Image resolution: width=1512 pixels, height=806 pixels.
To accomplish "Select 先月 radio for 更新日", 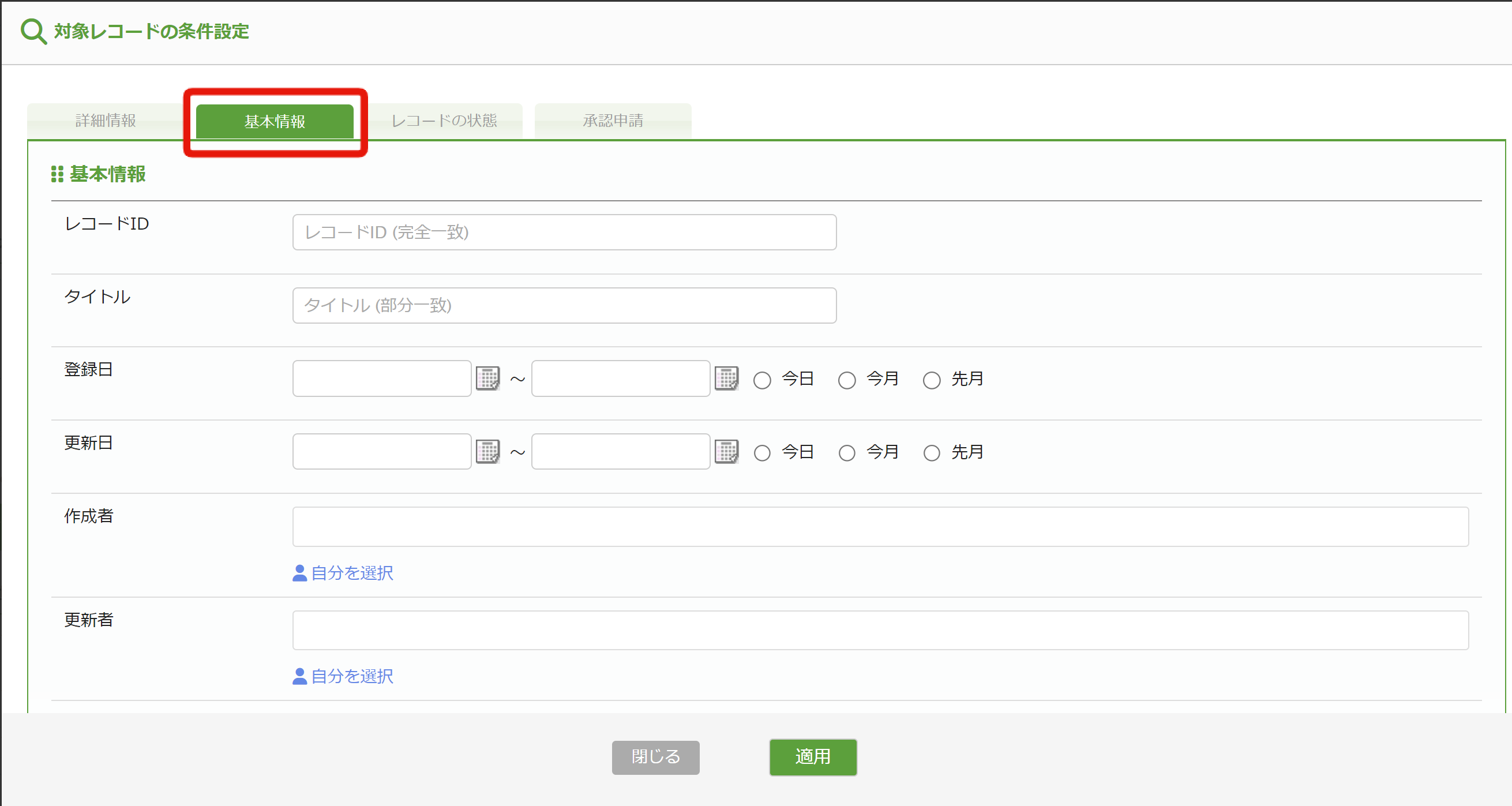I will pyautogui.click(x=932, y=453).
